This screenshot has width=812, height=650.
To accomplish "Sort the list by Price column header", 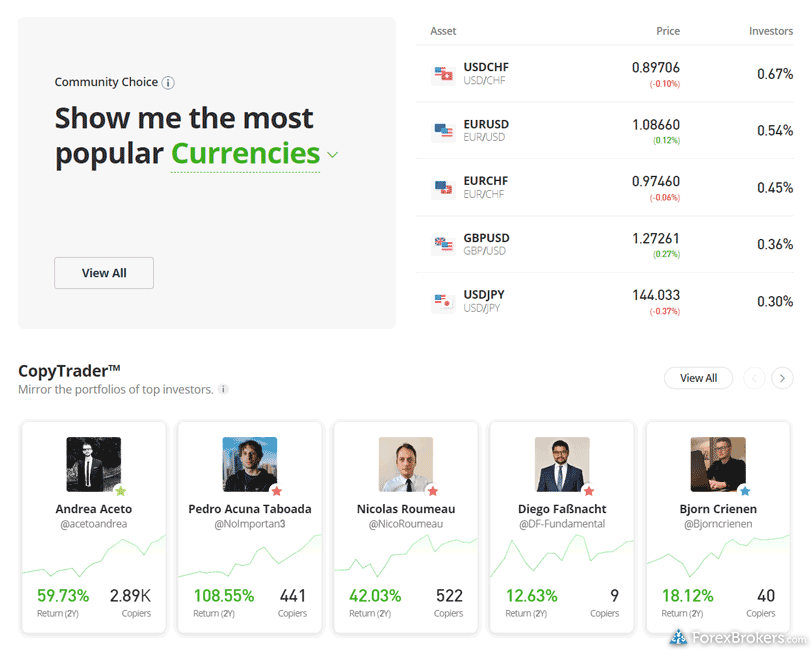I will coord(667,31).
